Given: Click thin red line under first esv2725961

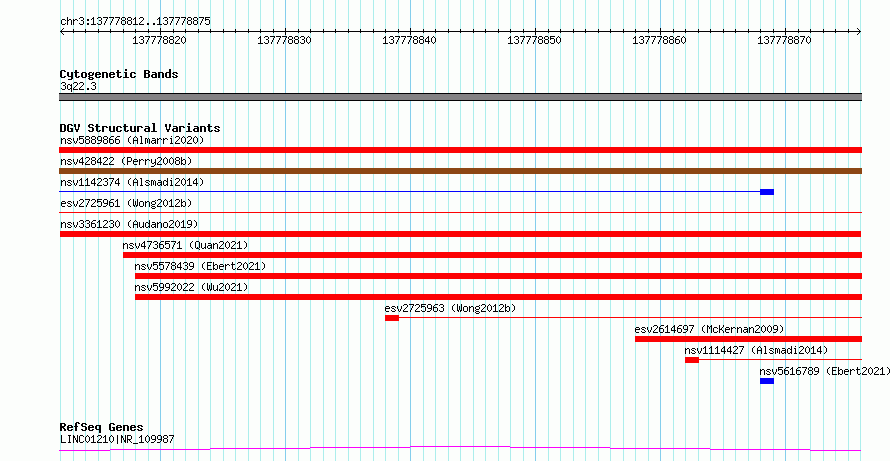Looking at the screenshot, I should pos(460,212).
